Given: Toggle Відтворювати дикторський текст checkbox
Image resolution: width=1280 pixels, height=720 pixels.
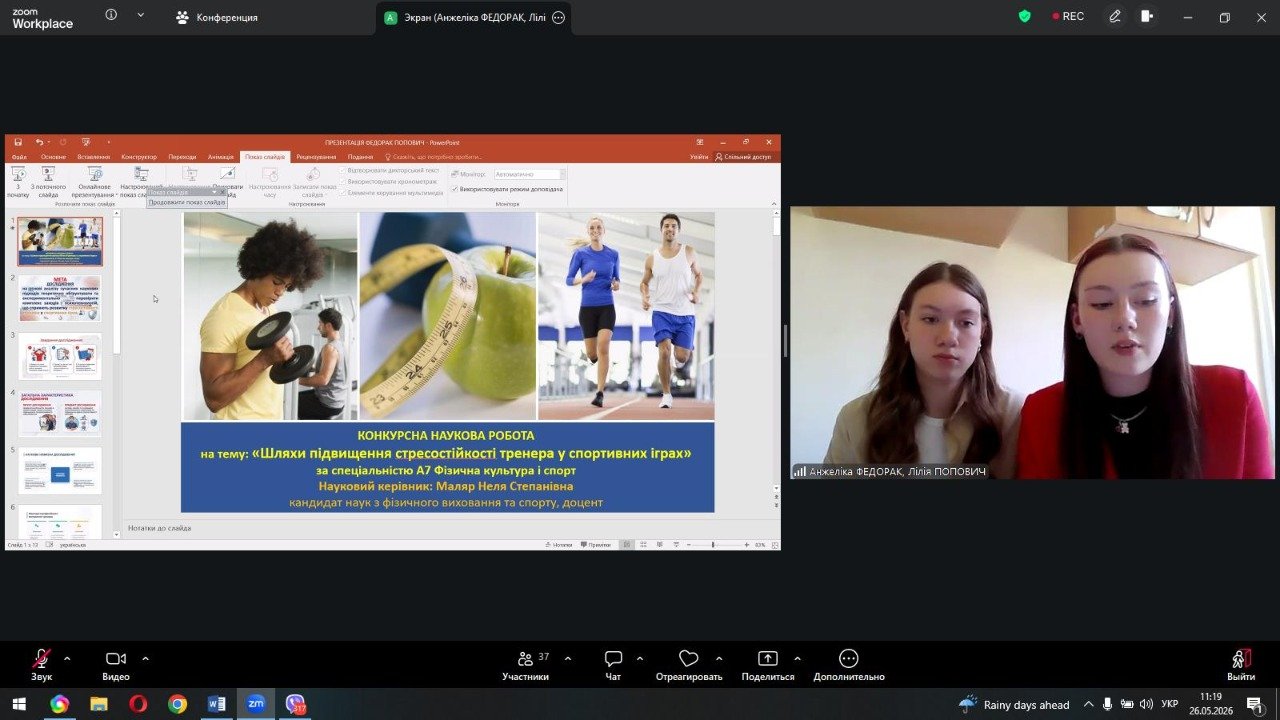Looking at the screenshot, I should (390, 170).
